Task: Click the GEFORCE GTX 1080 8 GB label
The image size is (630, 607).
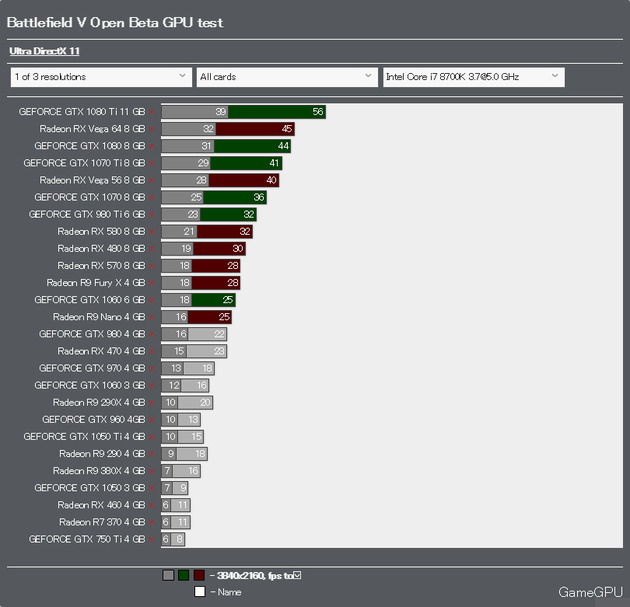Action: tap(90, 146)
